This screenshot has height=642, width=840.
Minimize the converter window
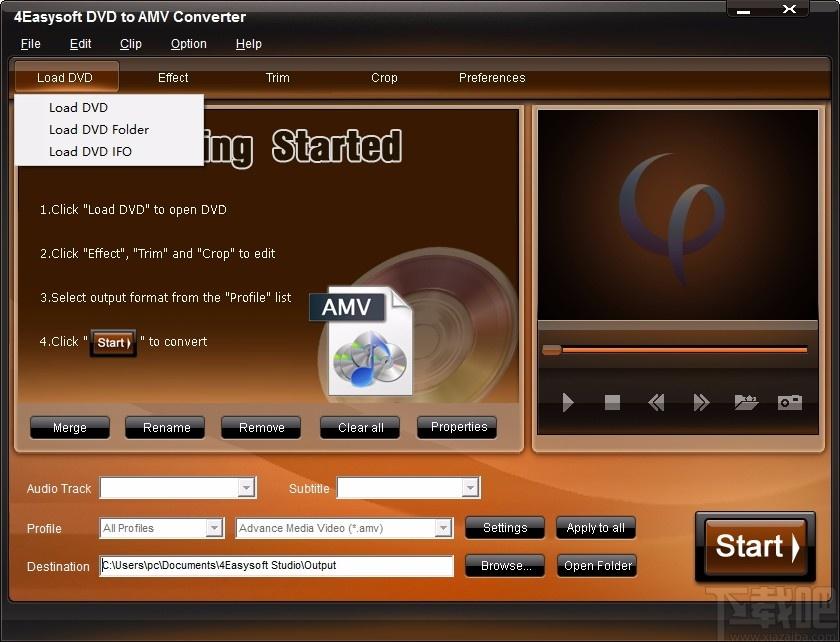[x=744, y=10]
